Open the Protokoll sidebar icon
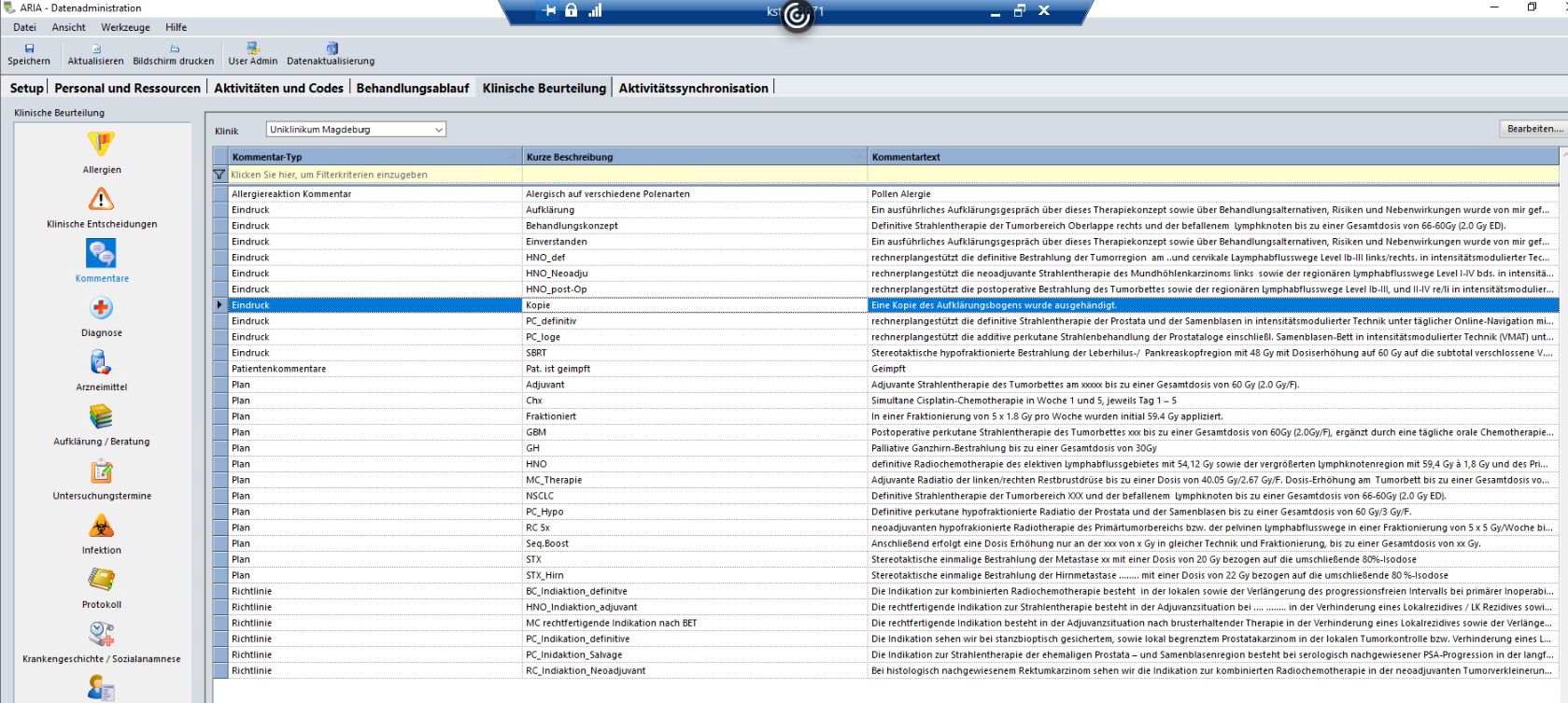This screenshot has height=703, width=1568. point(101,580)
